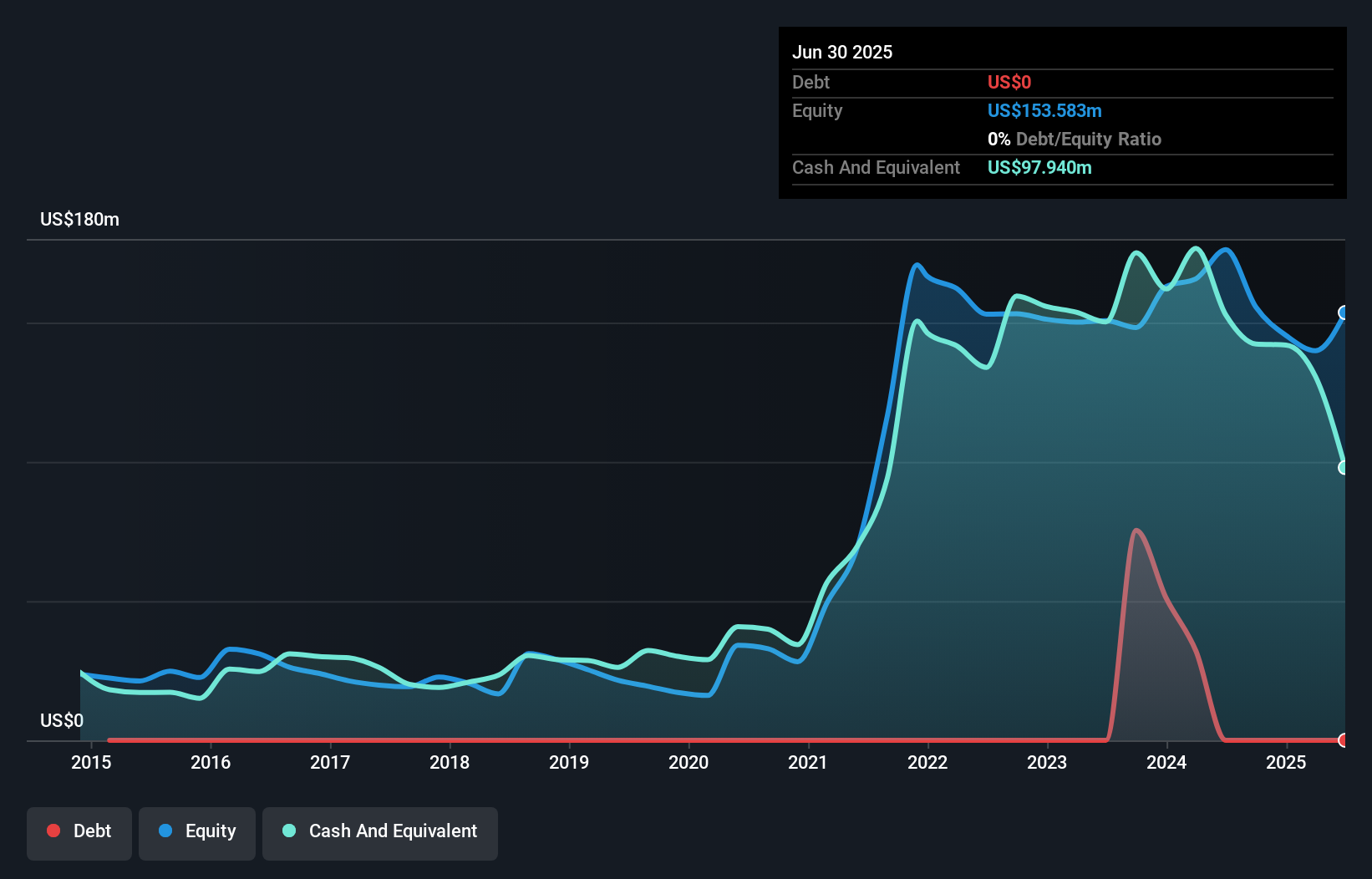Toggle the Equity series via its blue legend dot
This screenshot has height=879, width=1372.
166,831
